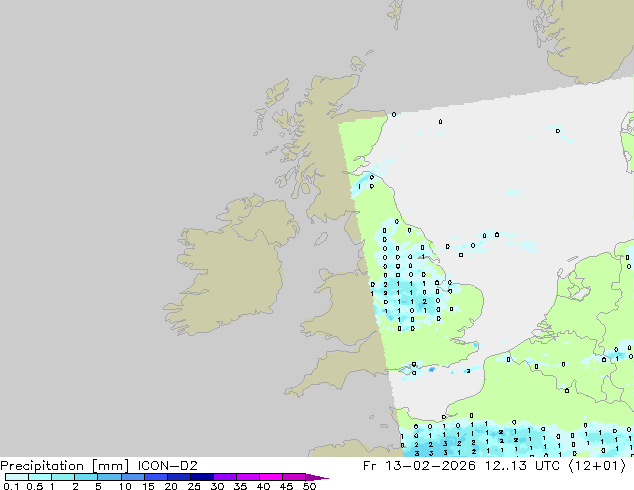Click the "0.5" legend value
Viewport: 634px width, 490px height.
coord(34,486)
